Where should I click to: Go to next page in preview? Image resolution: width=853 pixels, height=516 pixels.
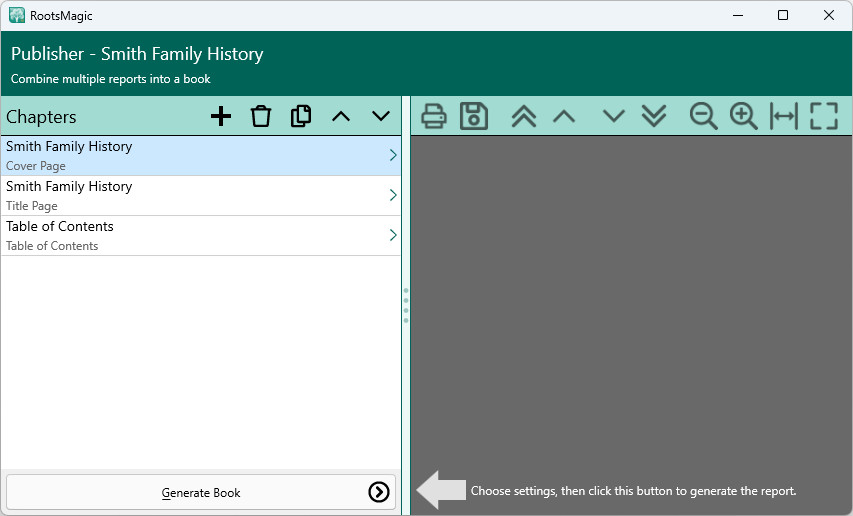614,116
